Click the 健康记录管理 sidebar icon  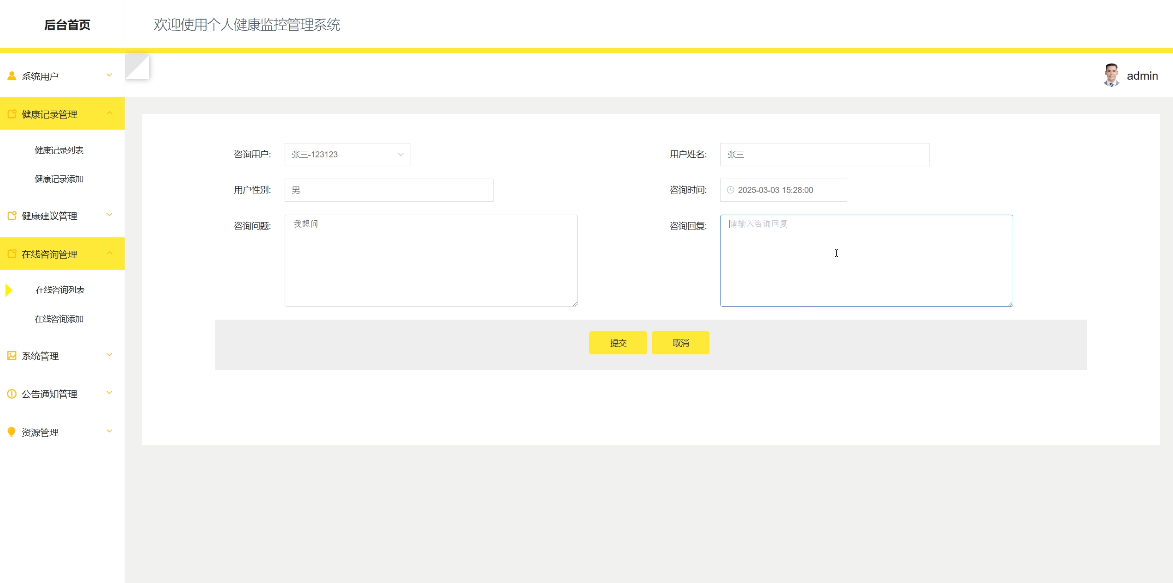coord(11,113)
